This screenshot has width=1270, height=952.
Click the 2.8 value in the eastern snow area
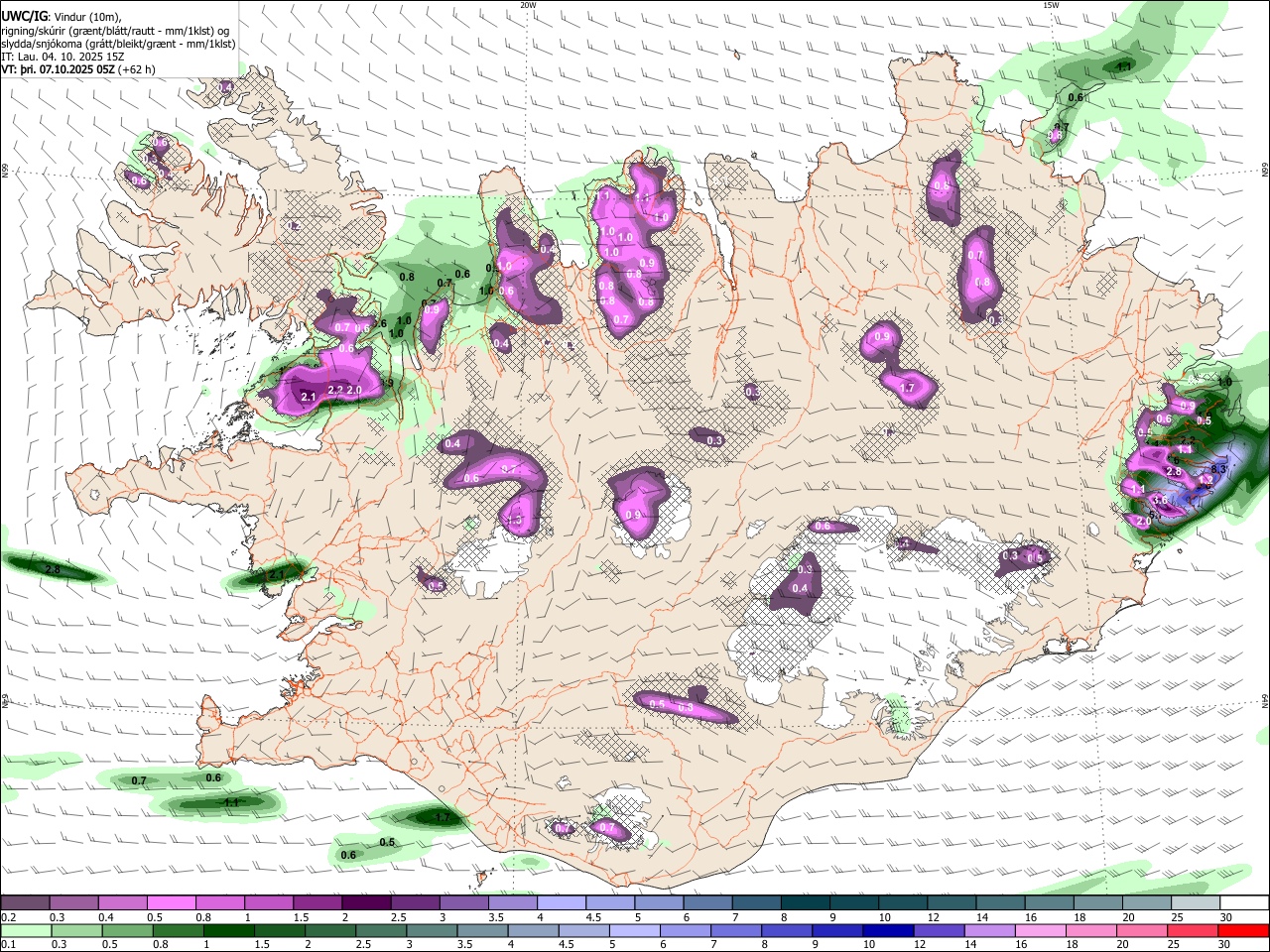(1174, 472)
